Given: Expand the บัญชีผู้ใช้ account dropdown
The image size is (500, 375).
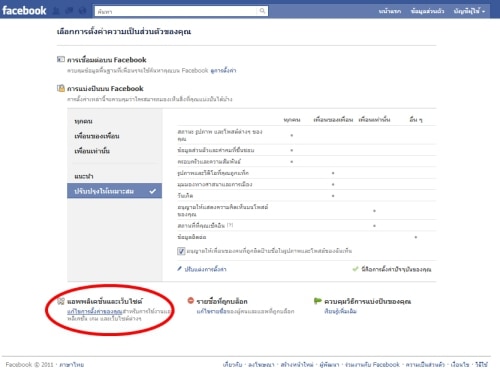Looking at the screenshot, I should pos(469,11).
